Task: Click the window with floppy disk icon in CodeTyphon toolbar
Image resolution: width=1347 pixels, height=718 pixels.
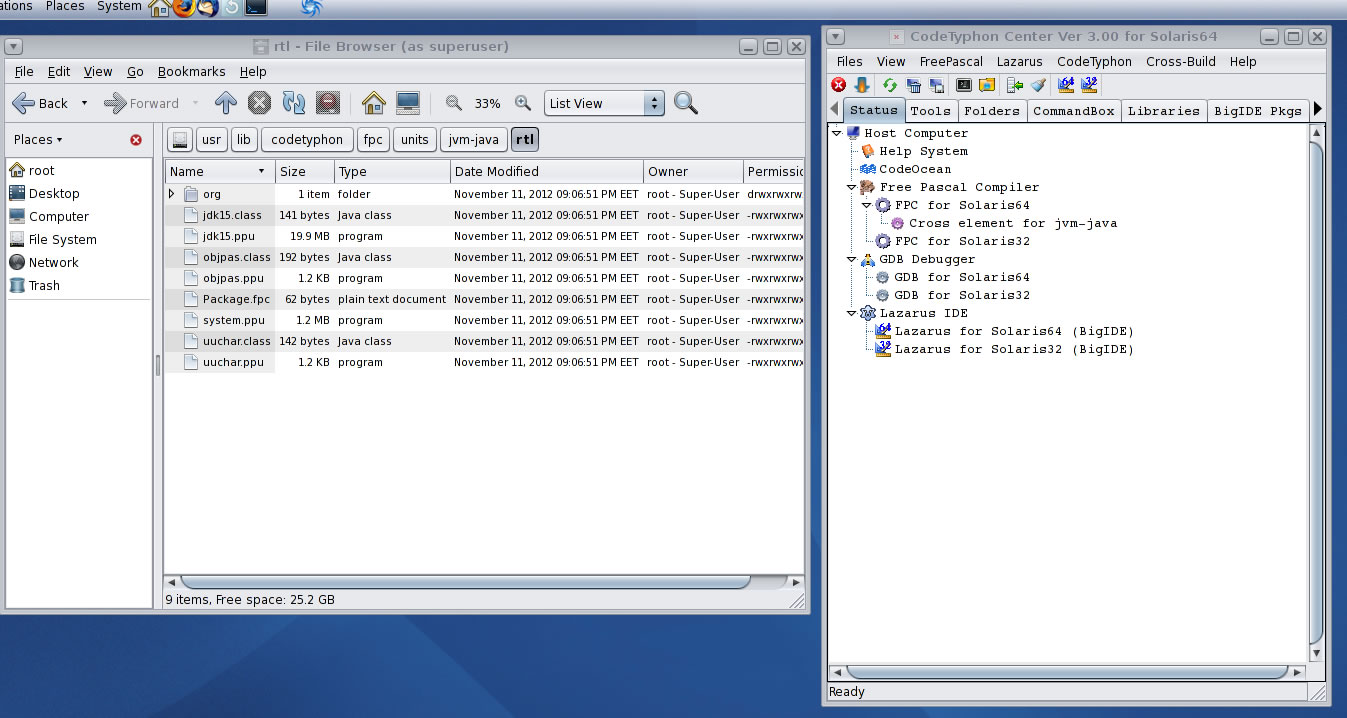Action: click(x=935, y=85)
